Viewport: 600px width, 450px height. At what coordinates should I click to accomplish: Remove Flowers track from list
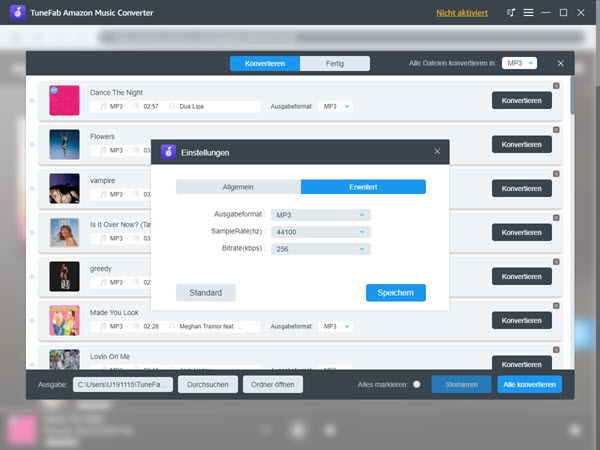click(x=556, y=130)
